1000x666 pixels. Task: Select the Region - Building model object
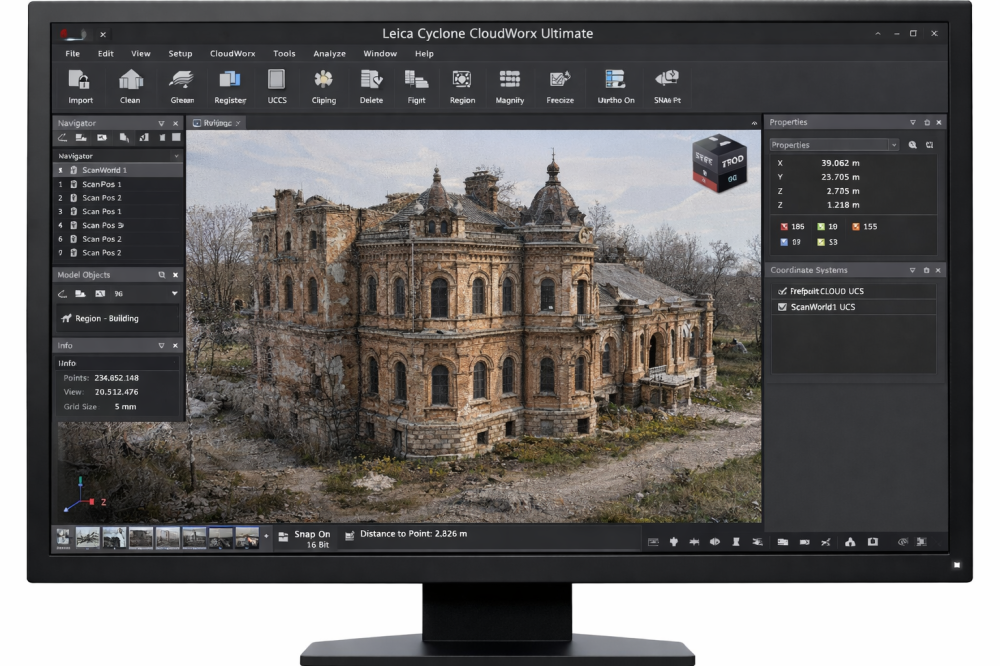[x=106, y=318]
